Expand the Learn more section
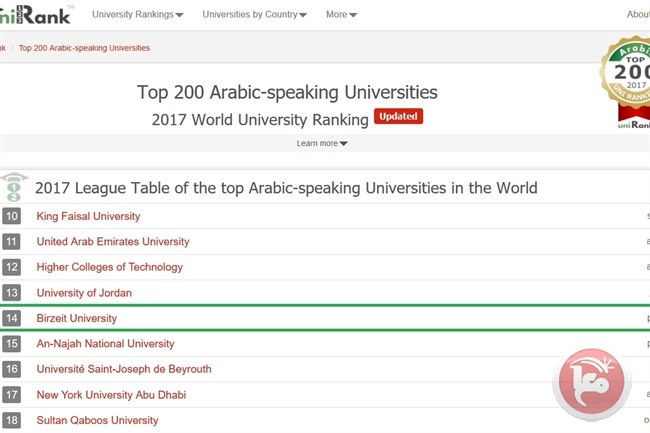 click(322, 143)
